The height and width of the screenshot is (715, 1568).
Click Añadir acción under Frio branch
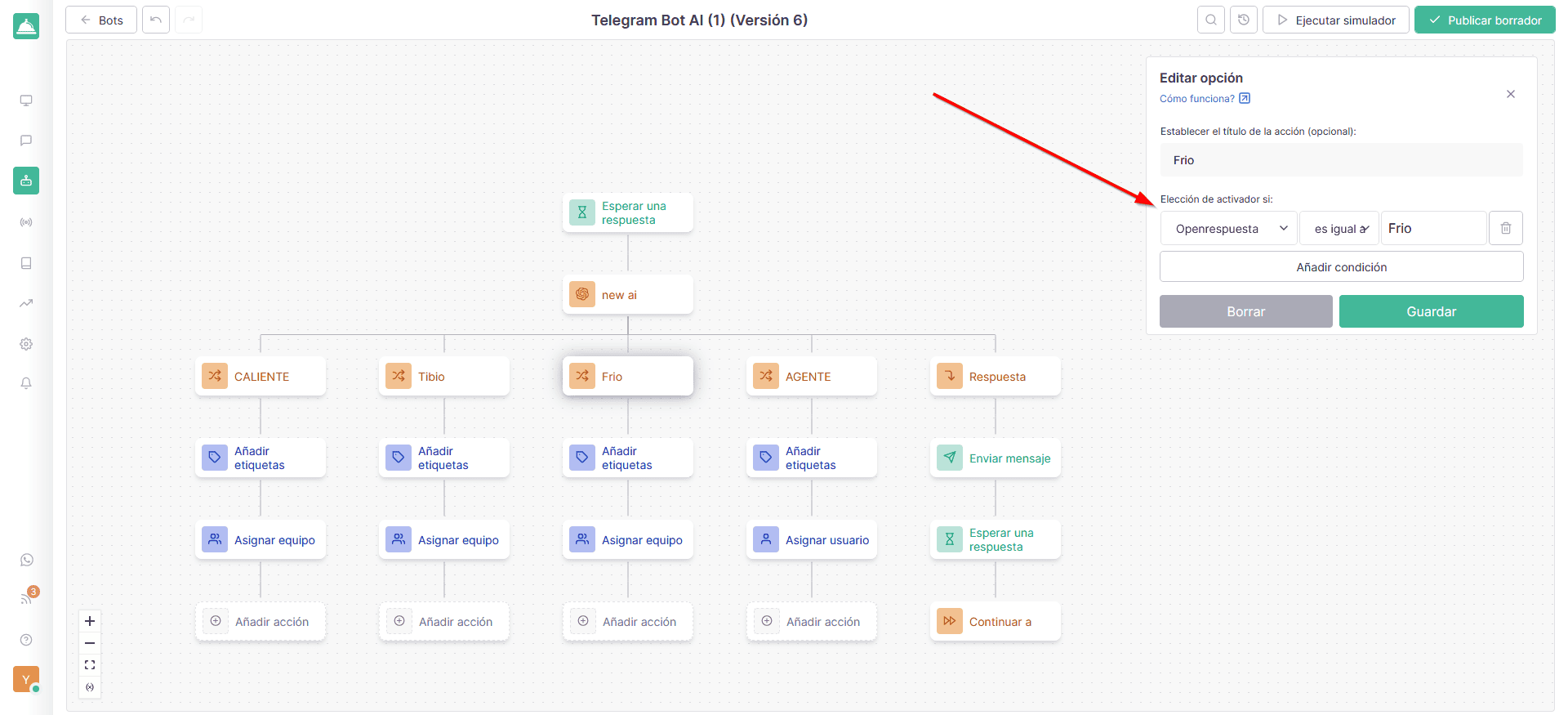click(628, 621)
